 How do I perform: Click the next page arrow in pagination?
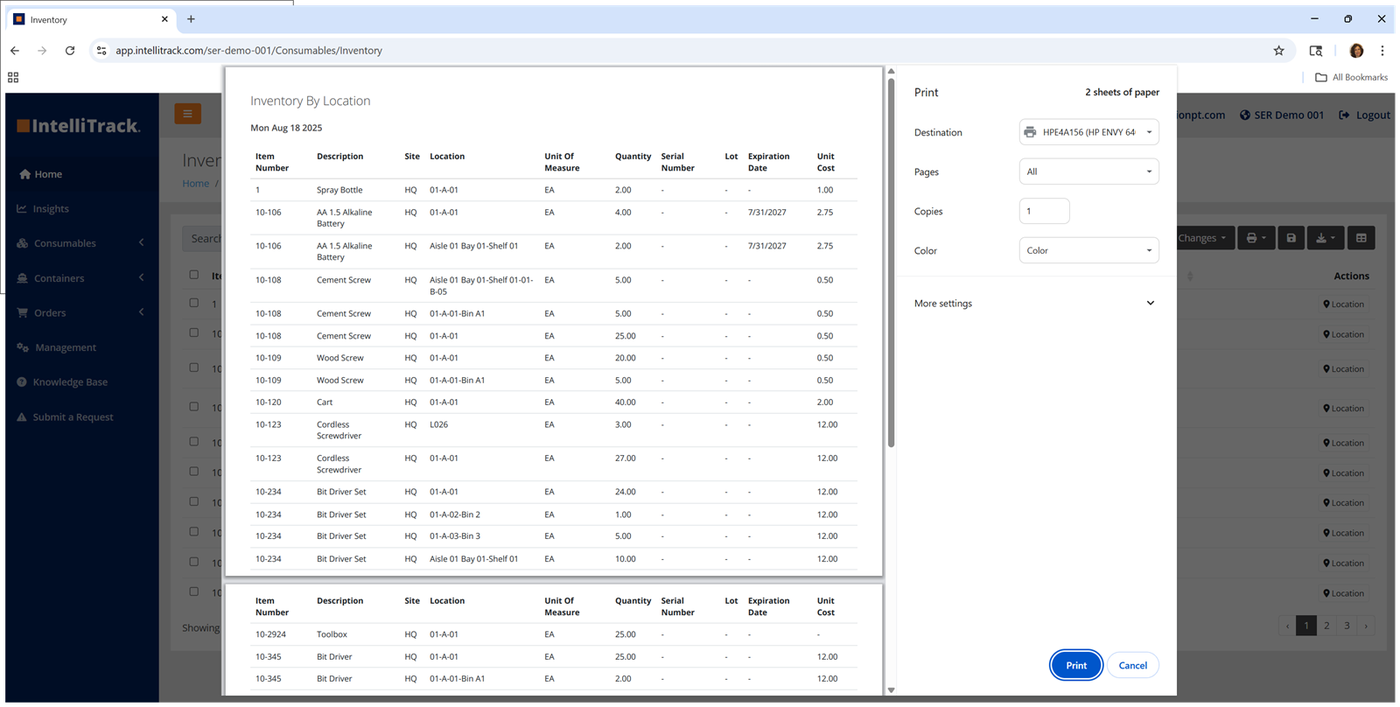pyautogui.click(x=1366, y=626)
